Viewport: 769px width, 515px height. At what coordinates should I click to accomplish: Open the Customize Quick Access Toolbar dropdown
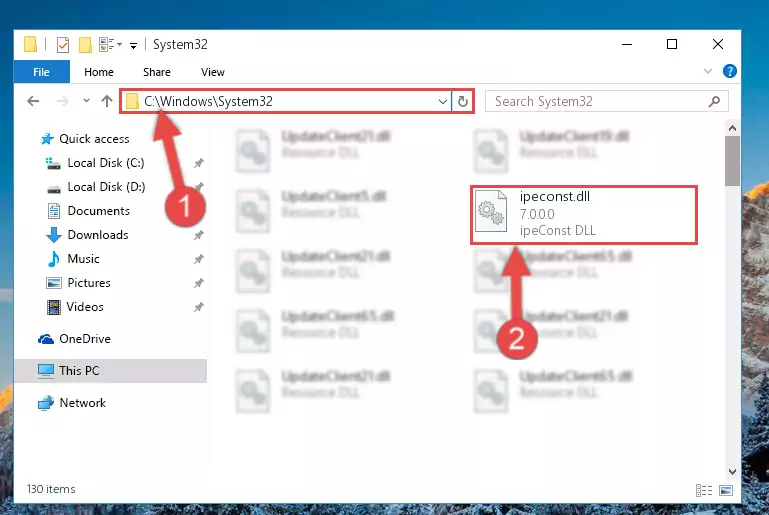(133, 46)
